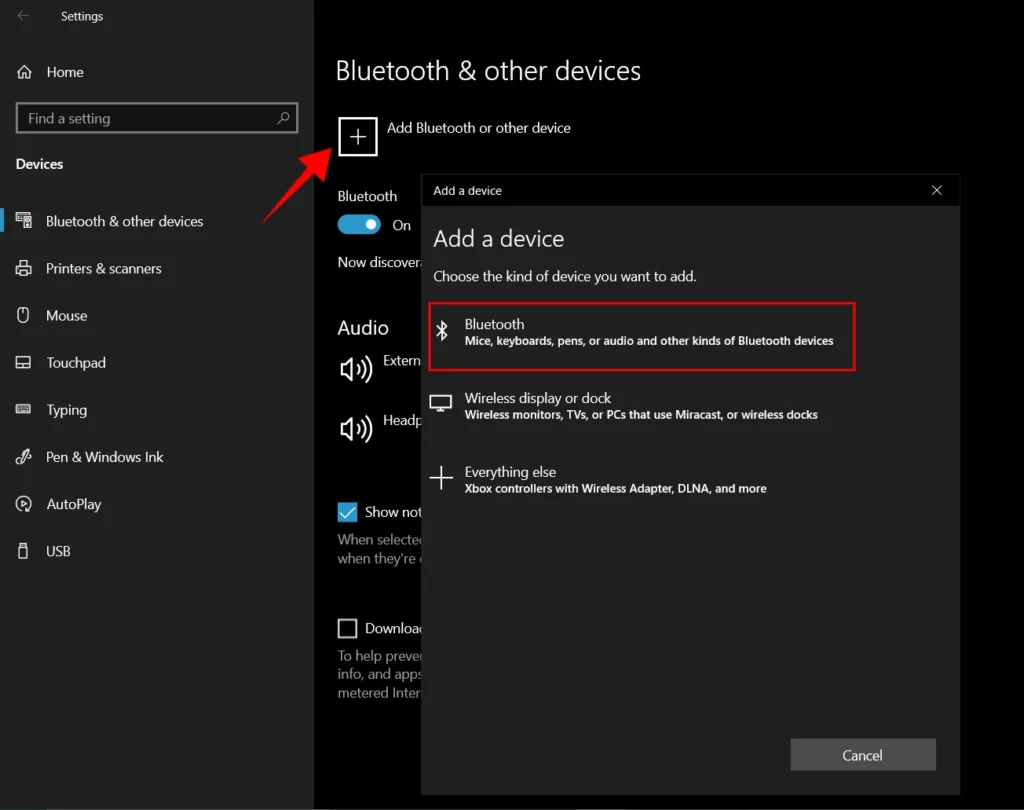Click the Everything else plus icon
1024x810 pixels.
click(x=441, y=478)
